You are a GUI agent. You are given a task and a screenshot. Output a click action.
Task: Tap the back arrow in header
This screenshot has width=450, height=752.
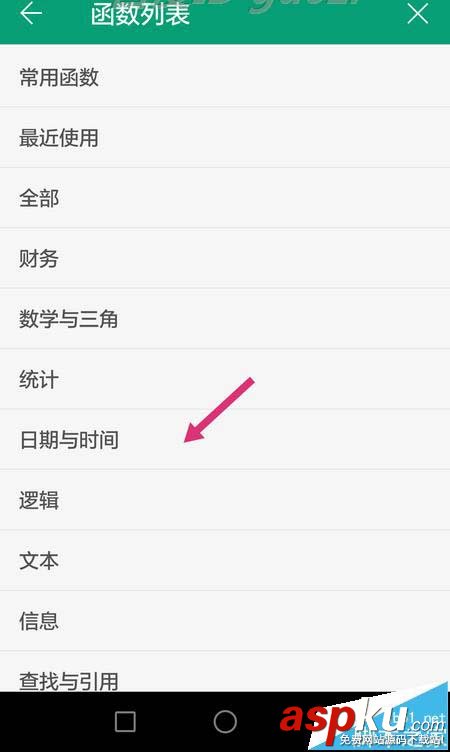[31, 13]
